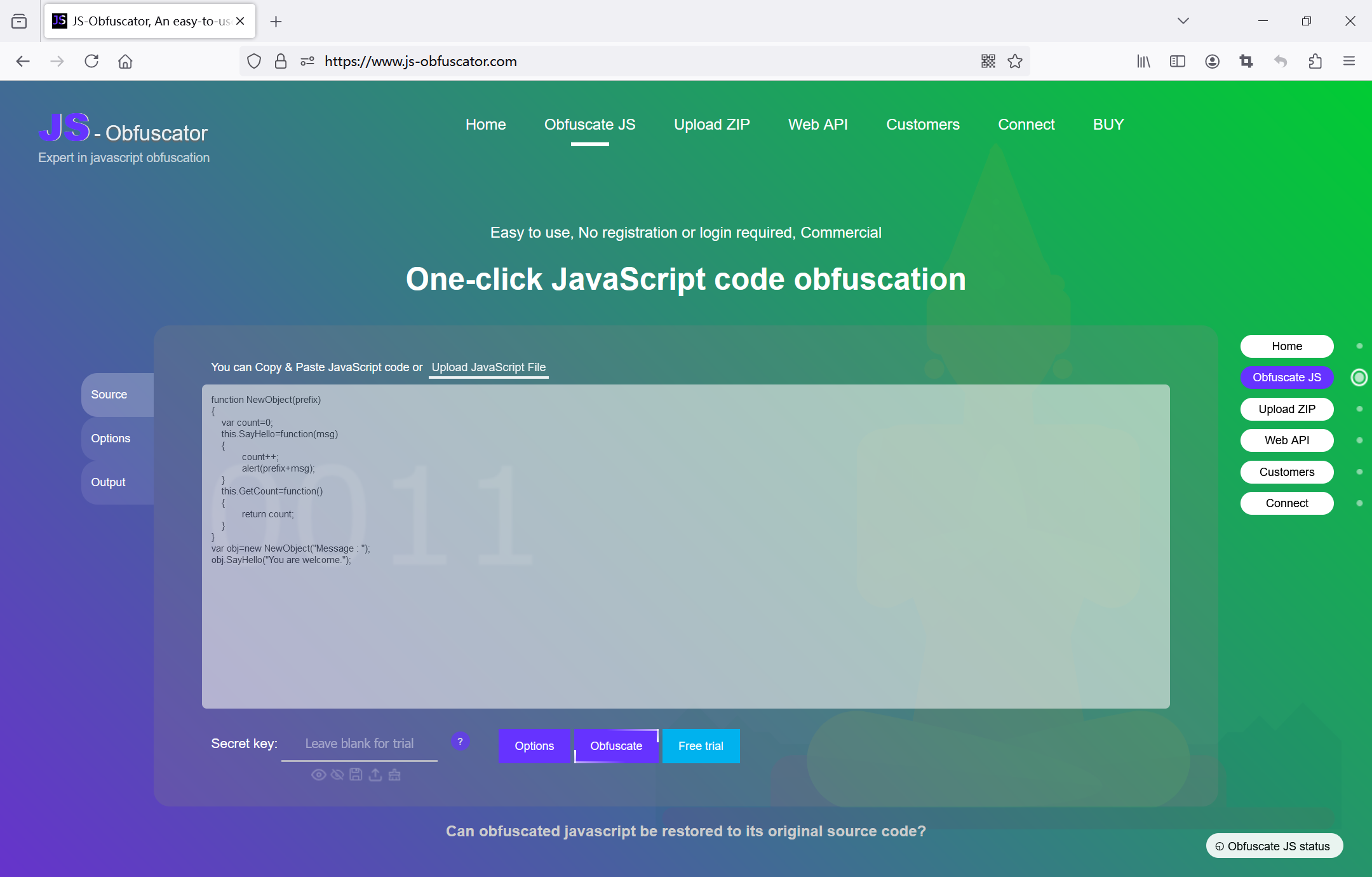The height and width of the screenshot is (877, 1372).
Task: Select the Obfuscate JS radio dot on right
Action: [1359, 377]
